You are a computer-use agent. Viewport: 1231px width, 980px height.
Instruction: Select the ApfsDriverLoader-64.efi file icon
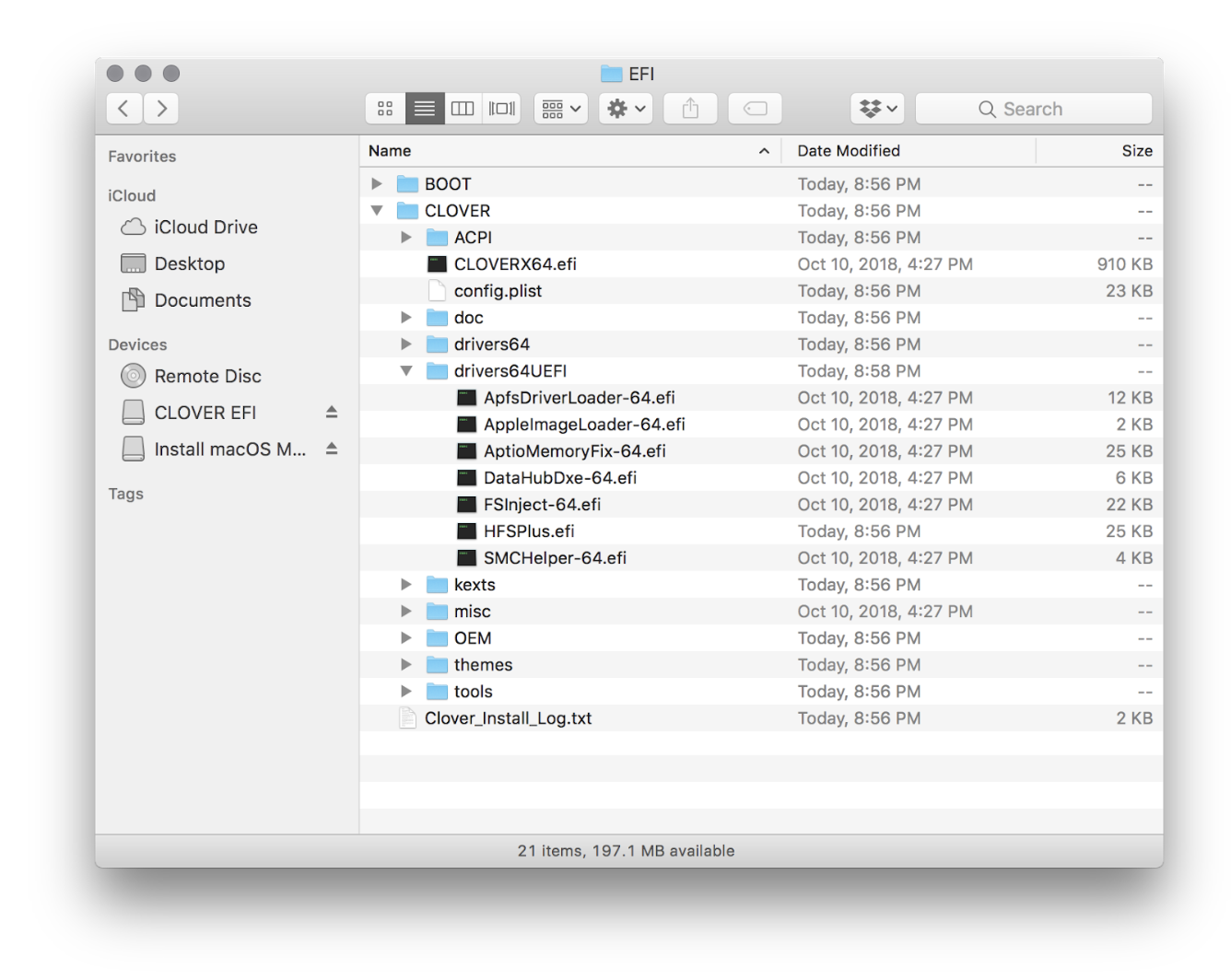coord(467,398)
